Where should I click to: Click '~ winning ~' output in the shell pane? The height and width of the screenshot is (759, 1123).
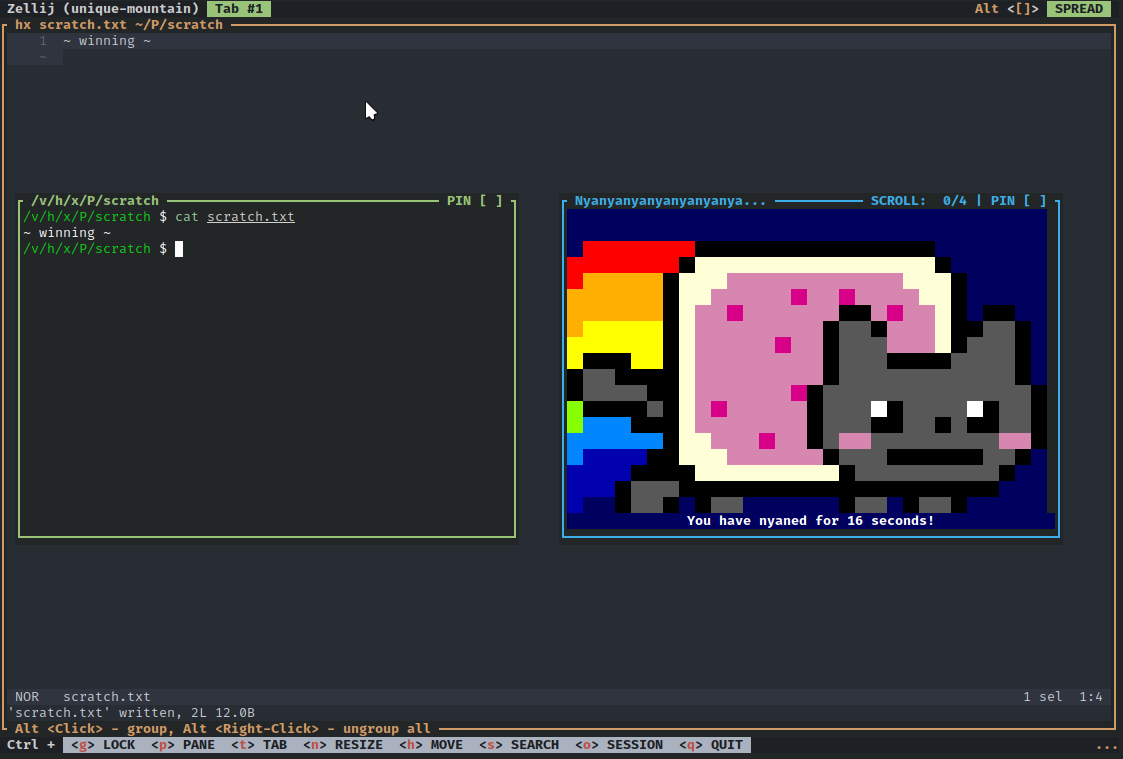[x=67, y=233]
